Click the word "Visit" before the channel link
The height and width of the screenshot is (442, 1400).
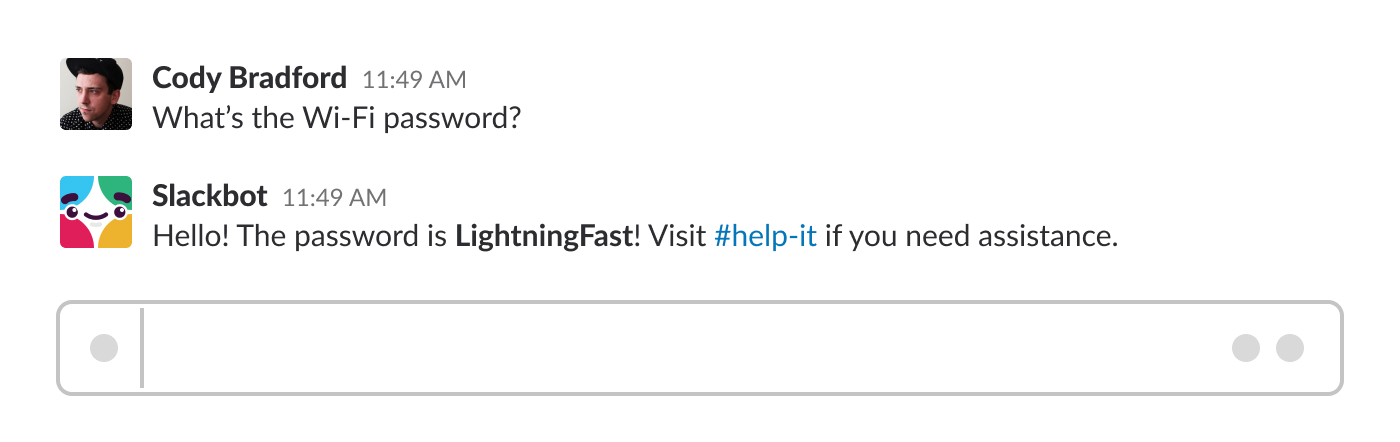coord(678,237)
